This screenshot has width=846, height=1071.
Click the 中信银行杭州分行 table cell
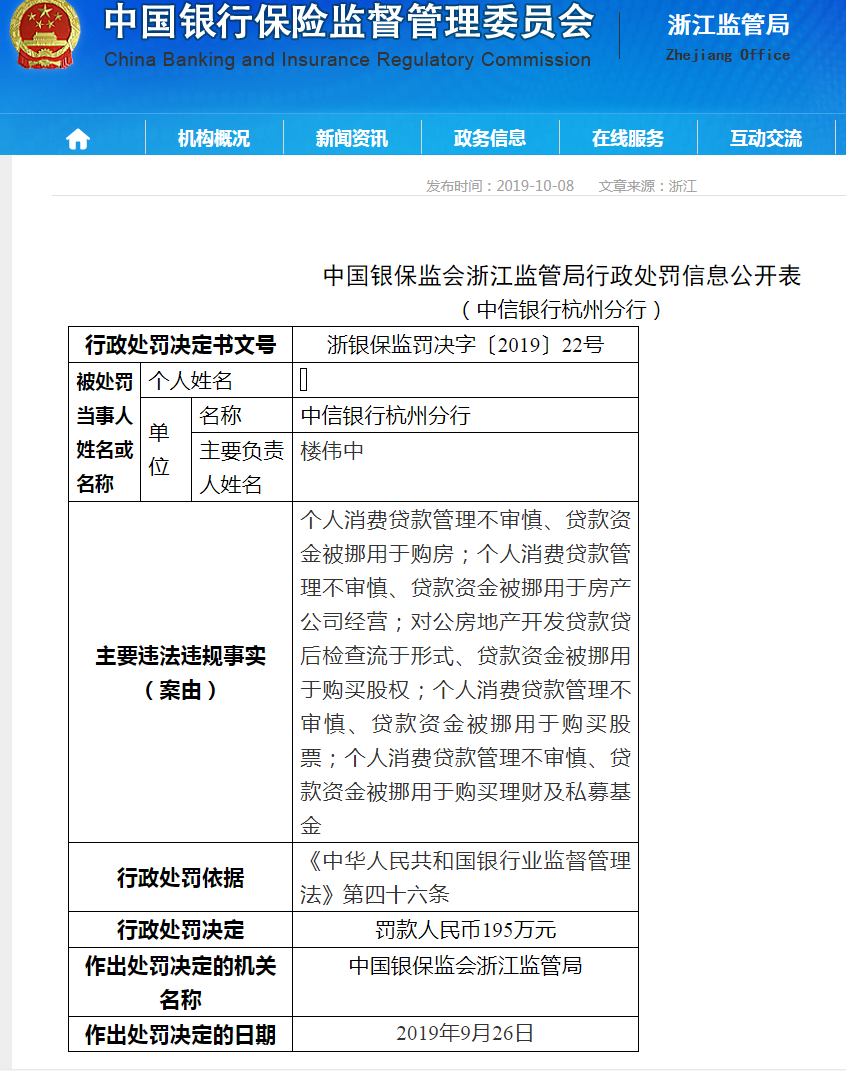pos(465,415)
